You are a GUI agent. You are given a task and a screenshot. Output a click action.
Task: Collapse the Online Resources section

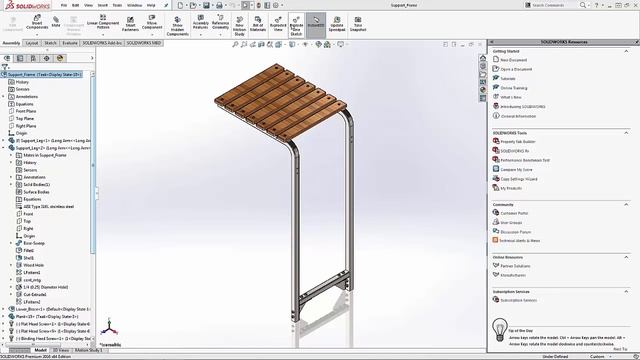click(626, 257)
